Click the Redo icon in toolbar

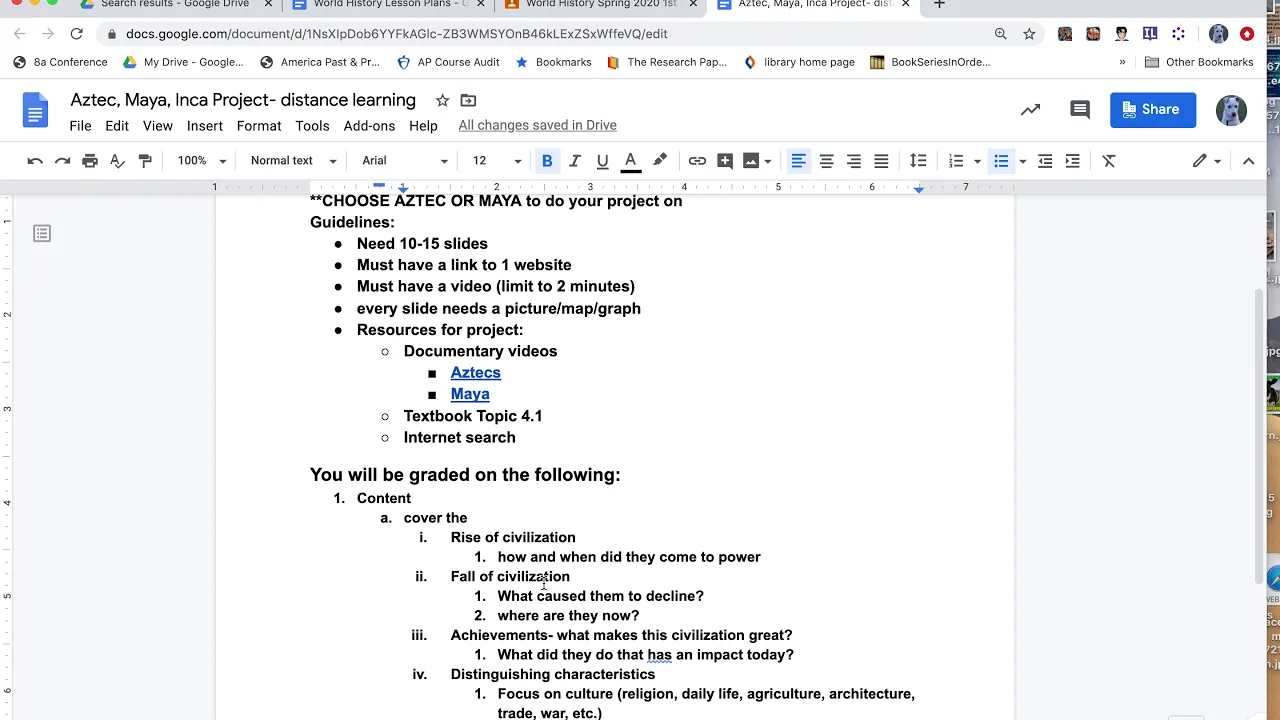[x=62, y=160]
